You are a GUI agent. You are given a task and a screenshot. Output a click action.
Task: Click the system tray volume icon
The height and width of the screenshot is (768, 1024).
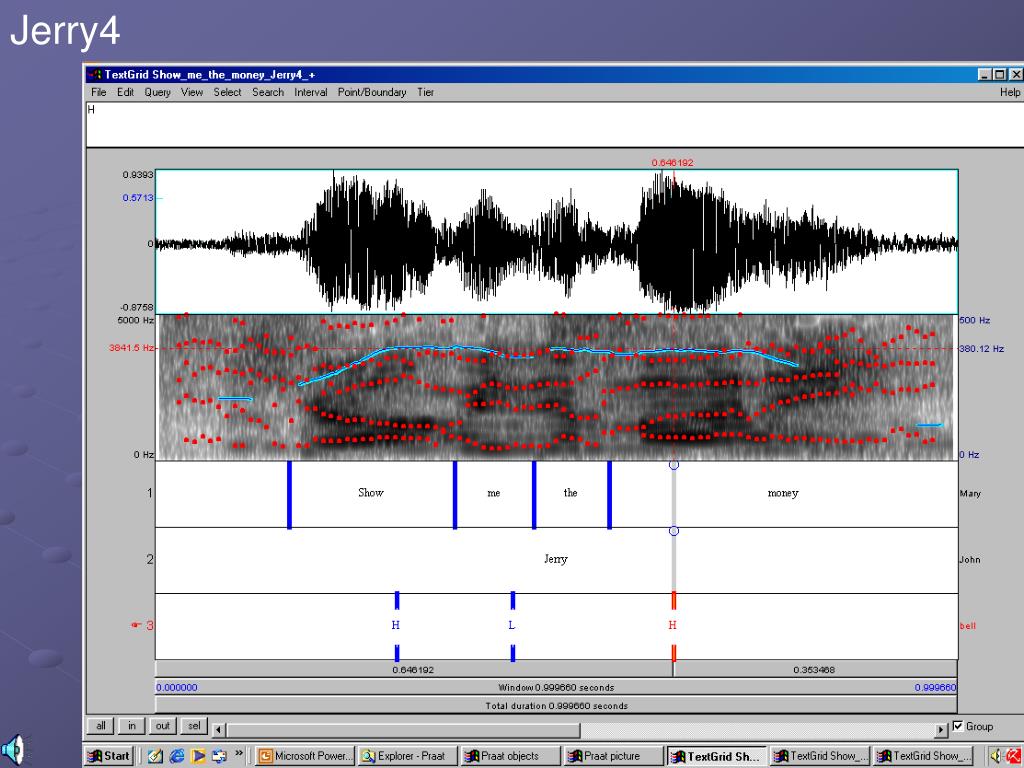[995, 756]
